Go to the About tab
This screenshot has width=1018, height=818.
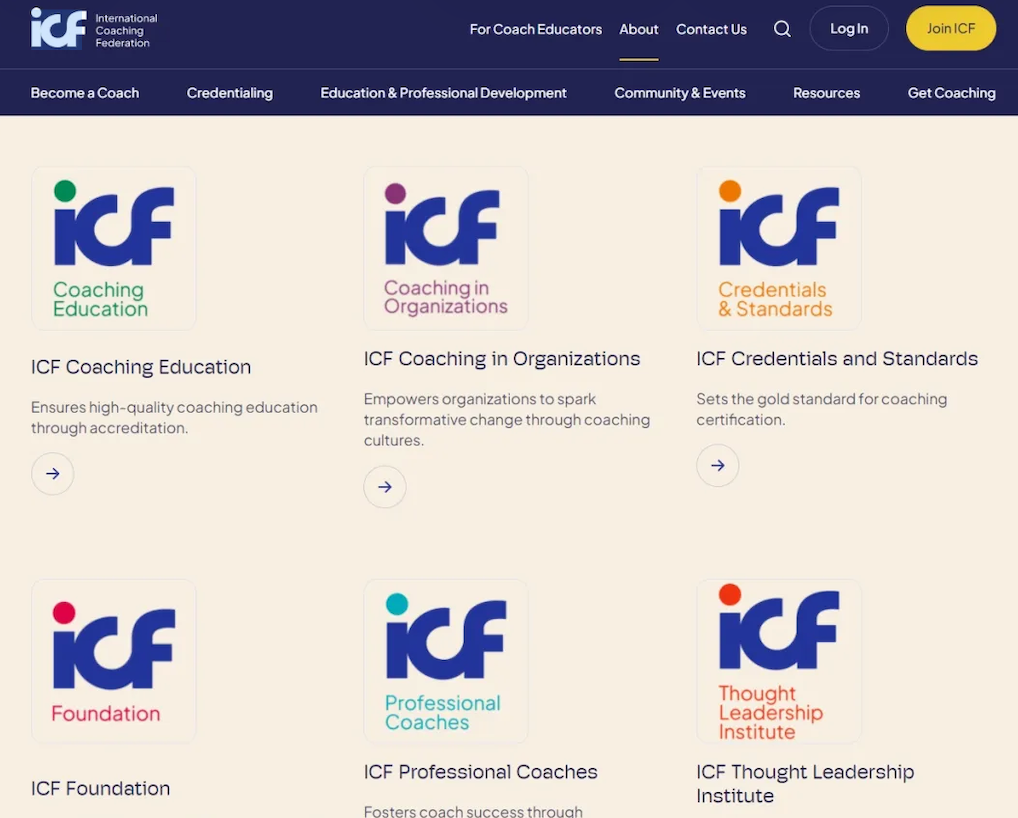[639, 29]
